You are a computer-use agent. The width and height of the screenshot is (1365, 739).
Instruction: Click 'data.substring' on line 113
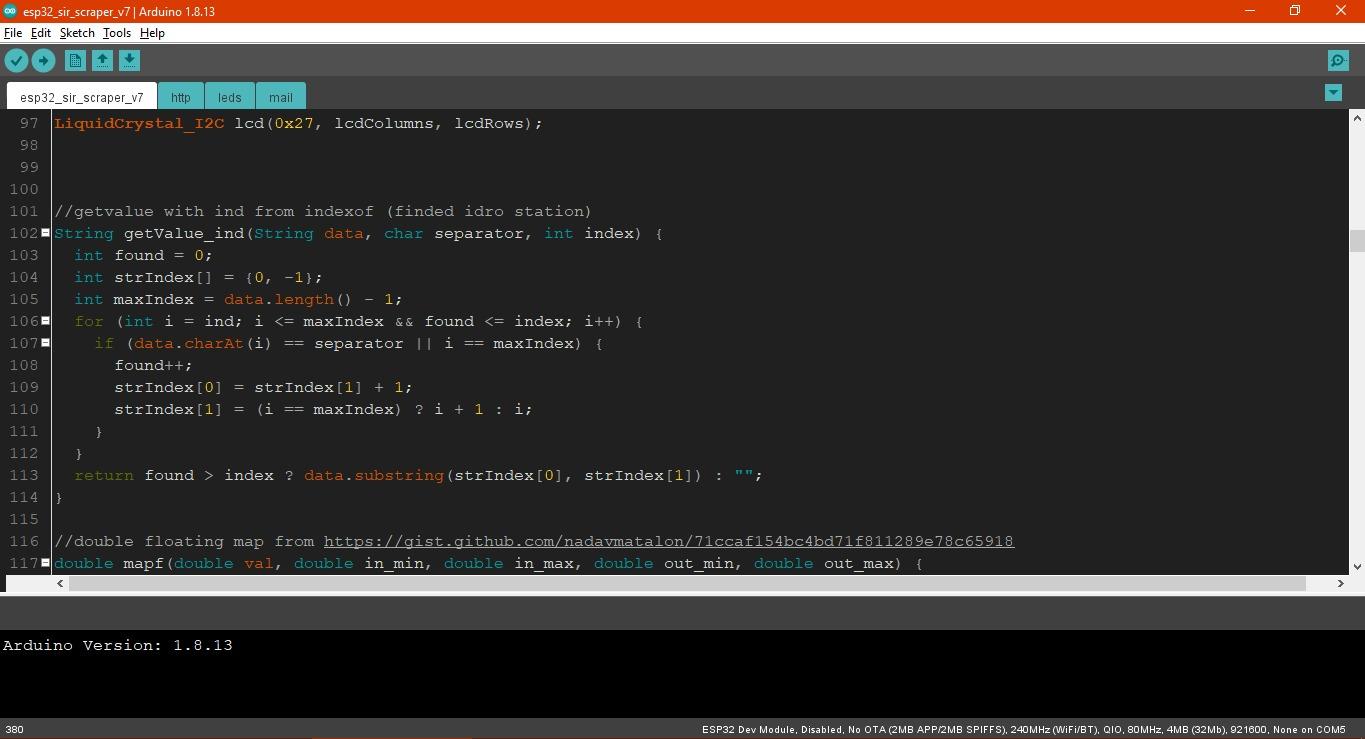(374, 475)
